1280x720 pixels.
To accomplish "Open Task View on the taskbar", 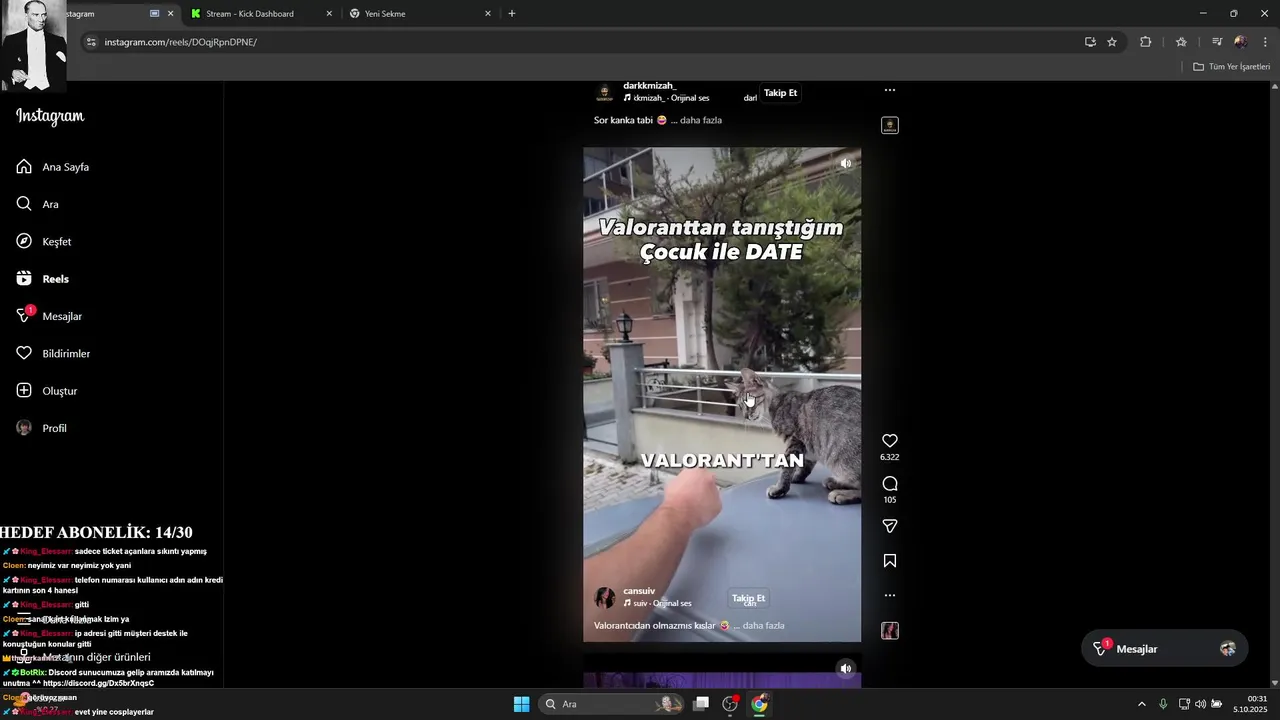I will coord(702,704).
